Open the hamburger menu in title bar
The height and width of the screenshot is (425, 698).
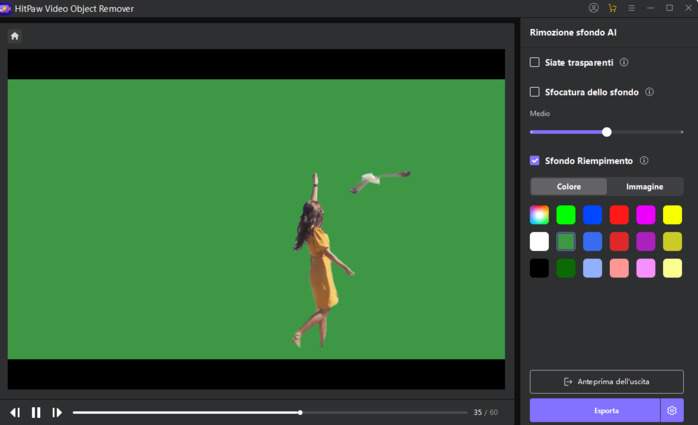tap(631, 8)
